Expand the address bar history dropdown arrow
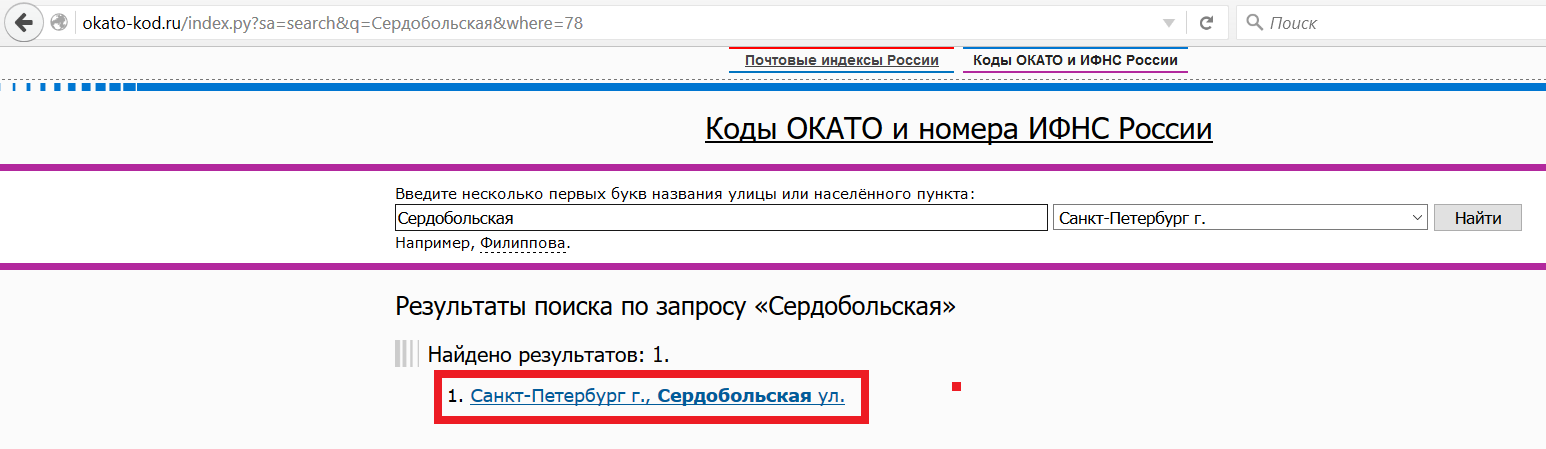This screenshot has height=449, width=1546. (x=1168, y=23)
